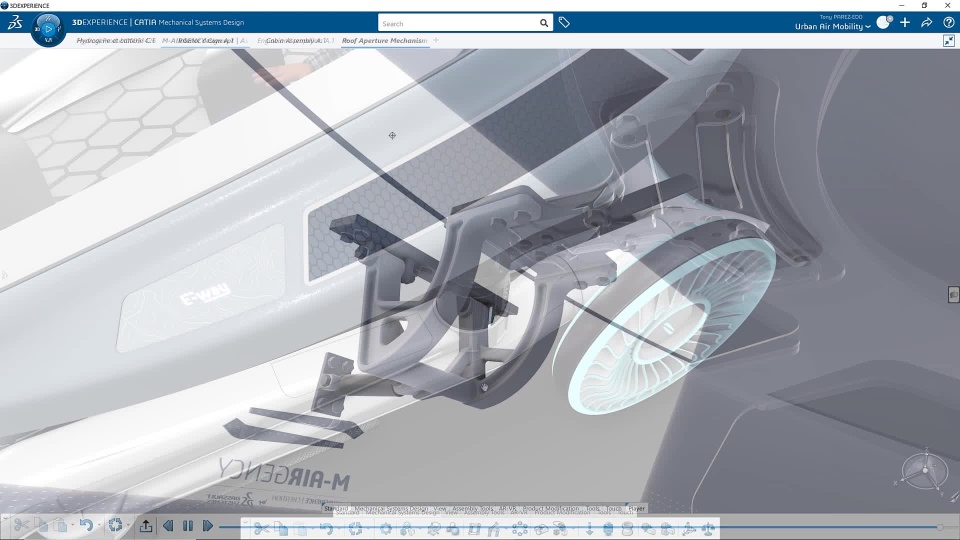Screen dimensions: 960x540
Task: Click the Update icon at bottom left
Action: [115, 525]
